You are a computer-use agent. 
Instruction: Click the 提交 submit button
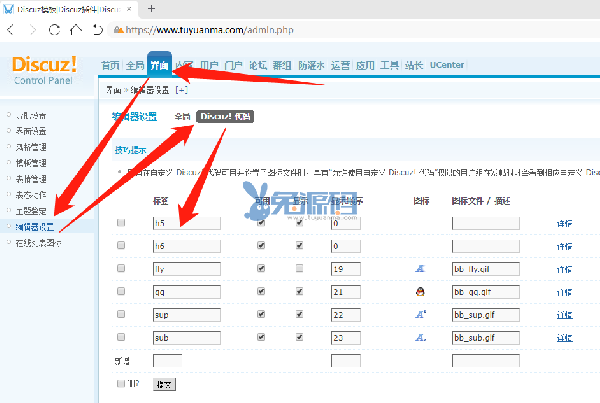(164, 384)
